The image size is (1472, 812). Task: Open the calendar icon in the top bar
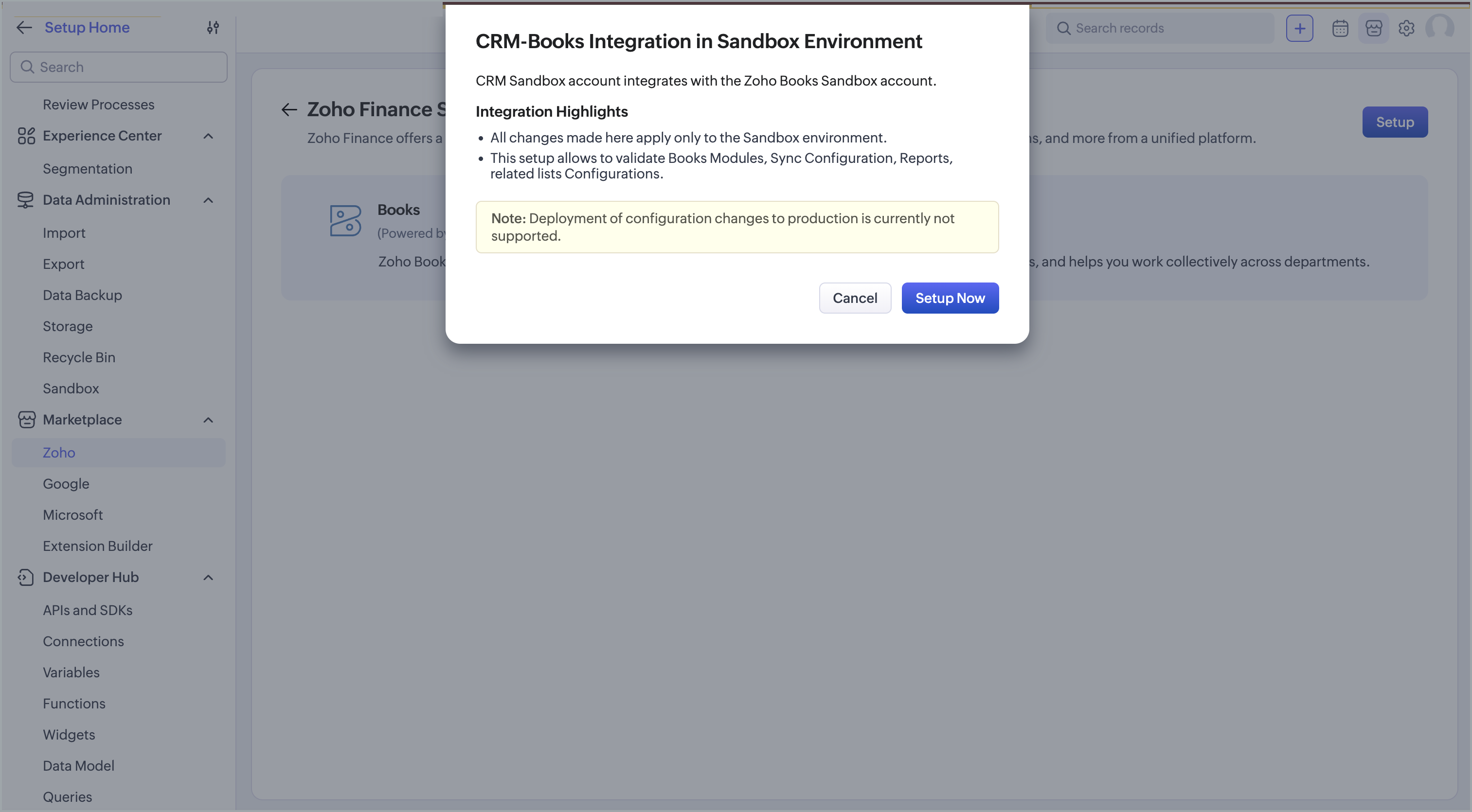click(1340, 28)
